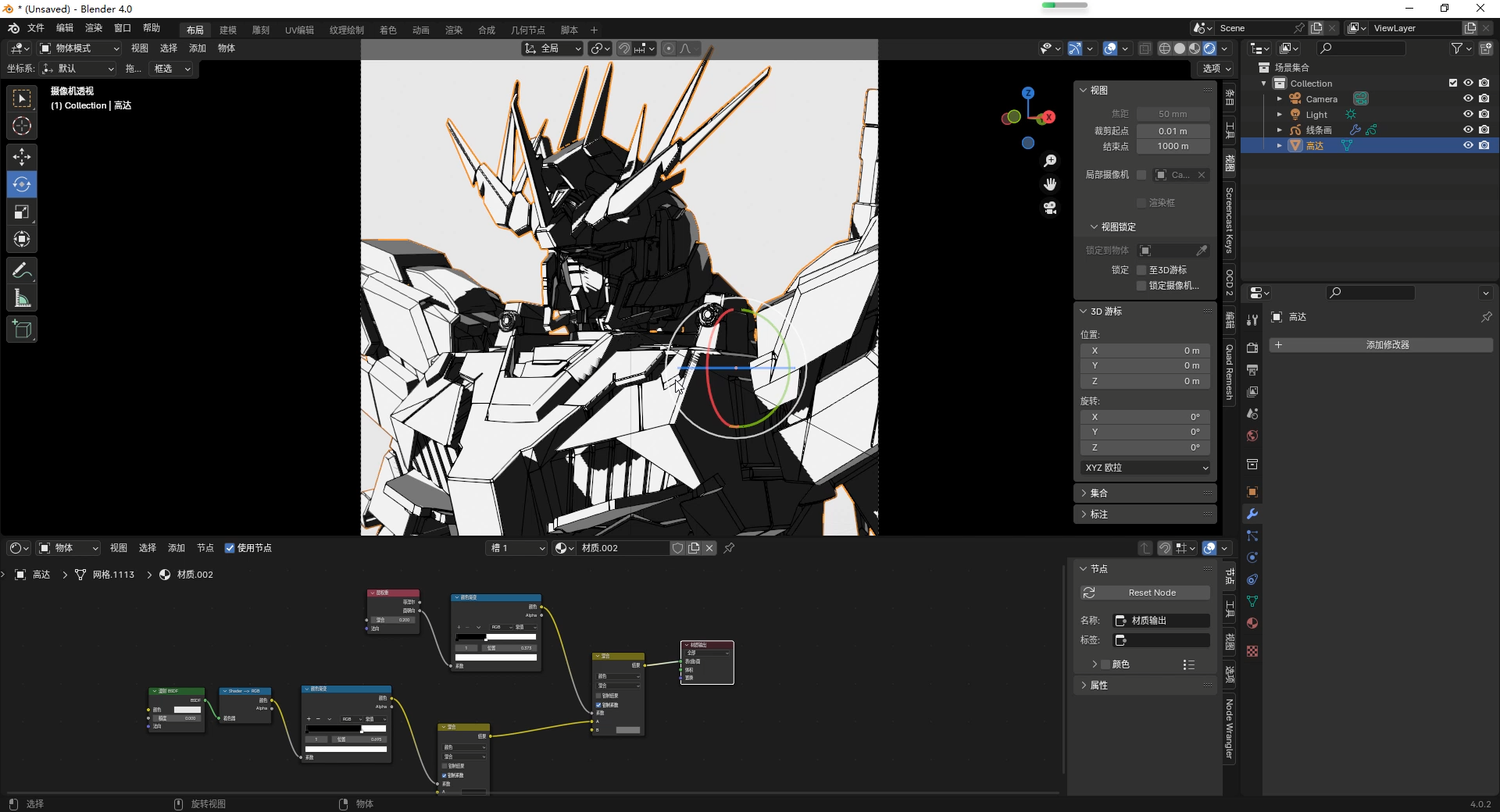Disable 高达 object in renders
This screenshot has width=1500, height=812.
pos(1484,145)
